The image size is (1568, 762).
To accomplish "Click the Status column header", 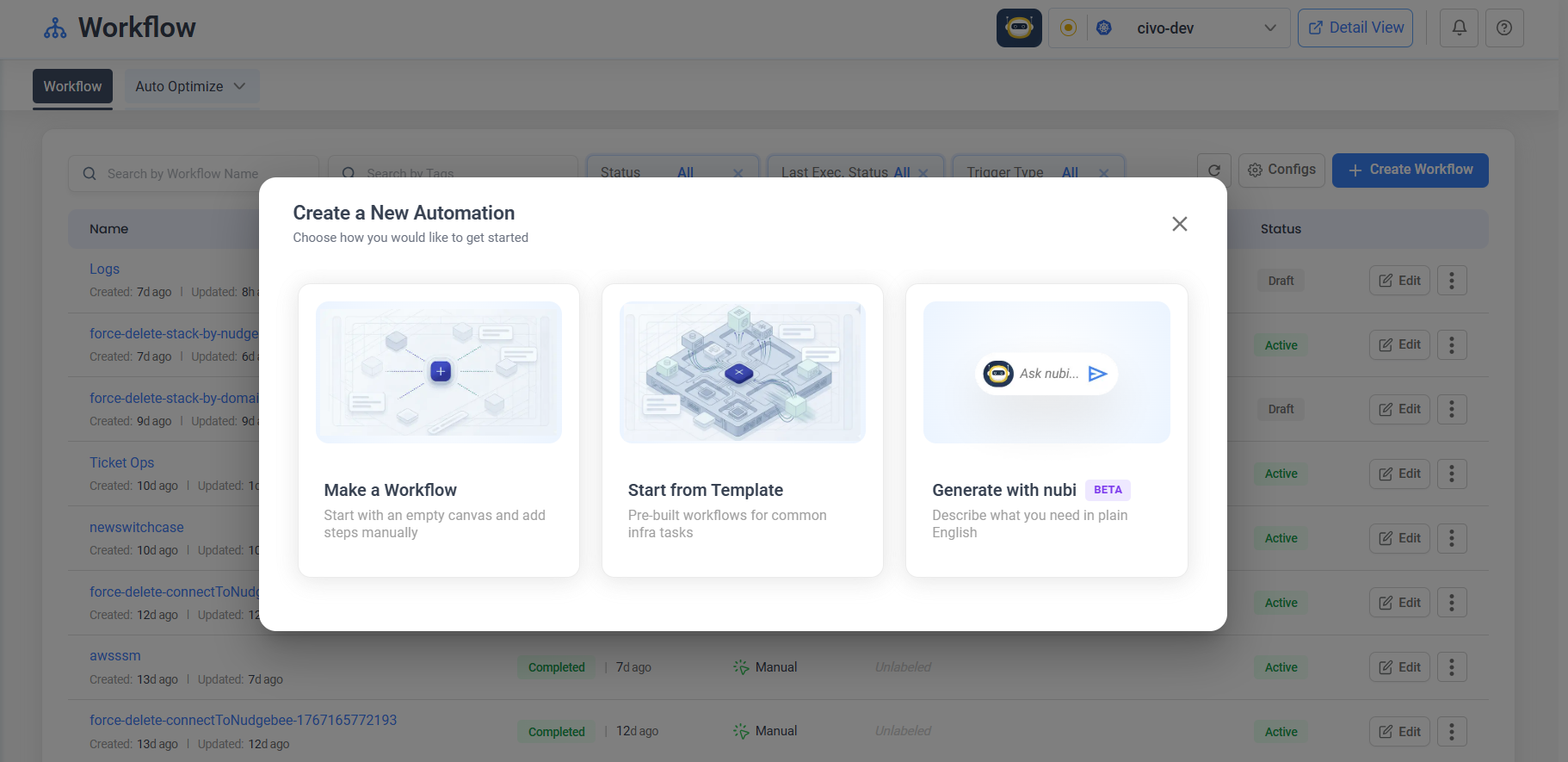I will pos(1281,229).
